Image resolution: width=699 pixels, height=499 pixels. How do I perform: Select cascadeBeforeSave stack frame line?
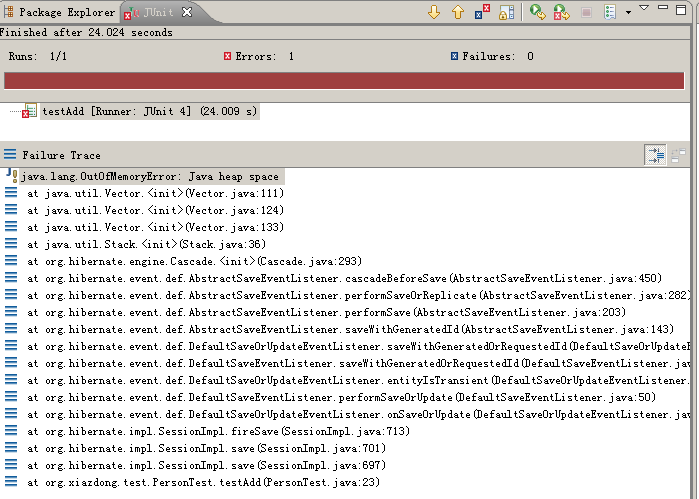[x=345, y=278]
